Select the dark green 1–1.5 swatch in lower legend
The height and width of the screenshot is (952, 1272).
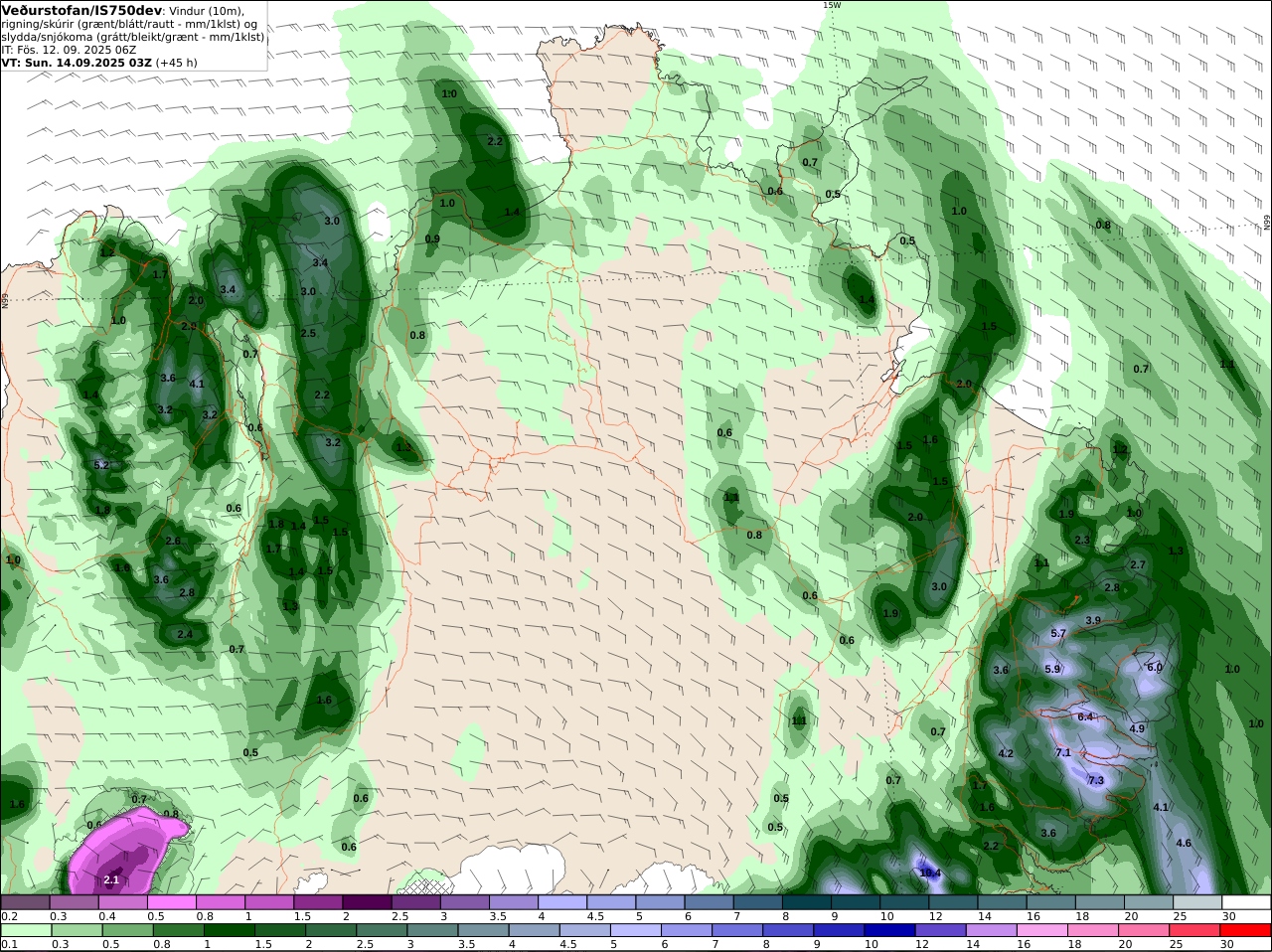coord(229,930)
